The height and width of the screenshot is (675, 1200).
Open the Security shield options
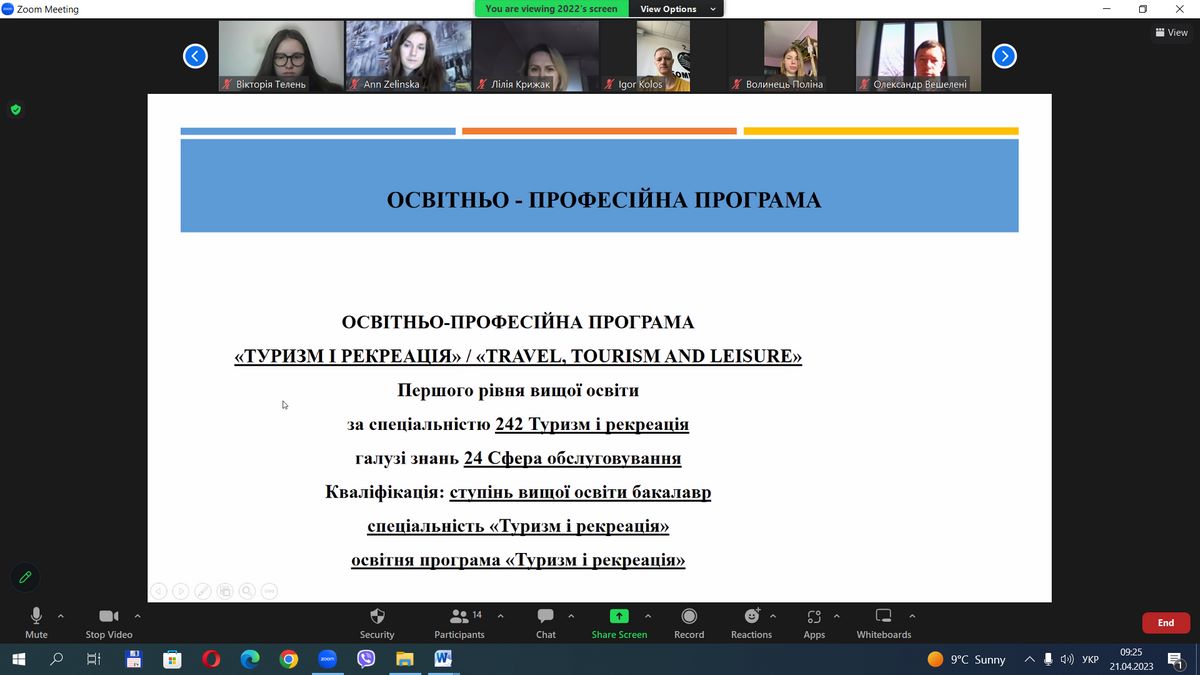(x=377, y=622)
